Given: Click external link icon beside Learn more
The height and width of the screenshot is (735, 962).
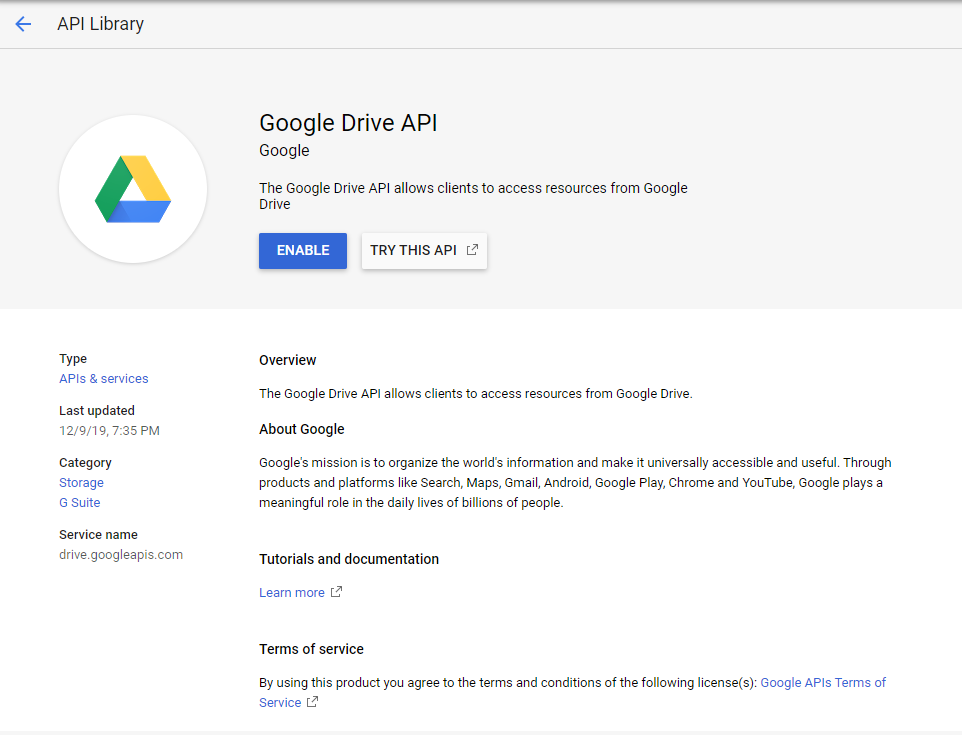Looking at the screenshot, I should tap(336, 592).
